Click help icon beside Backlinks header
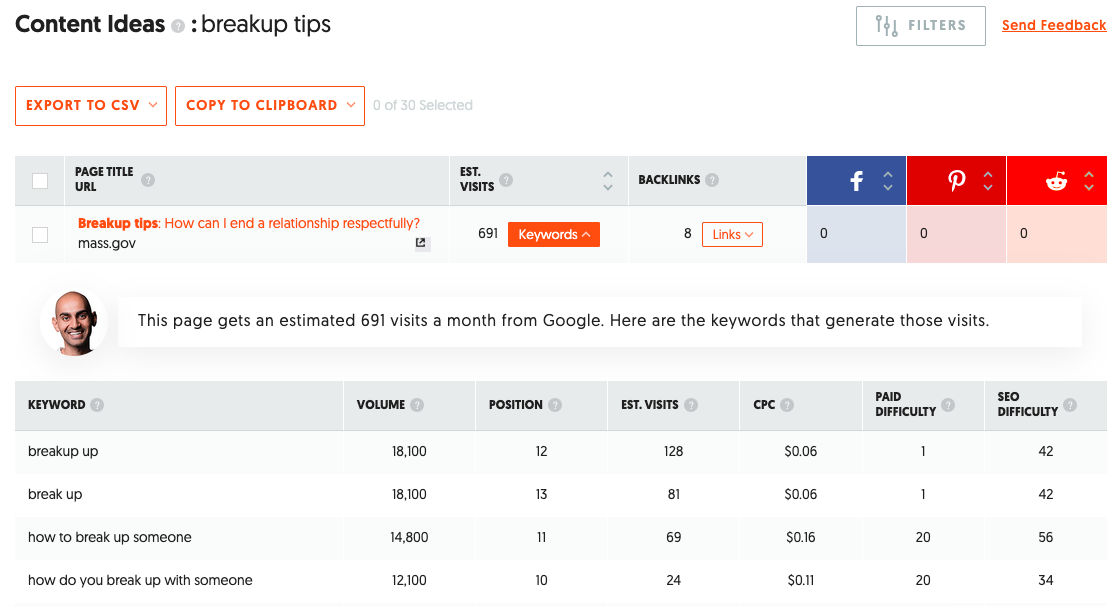Image resolution: width=1109 pixels, height=607 pixels. [712, 180]
